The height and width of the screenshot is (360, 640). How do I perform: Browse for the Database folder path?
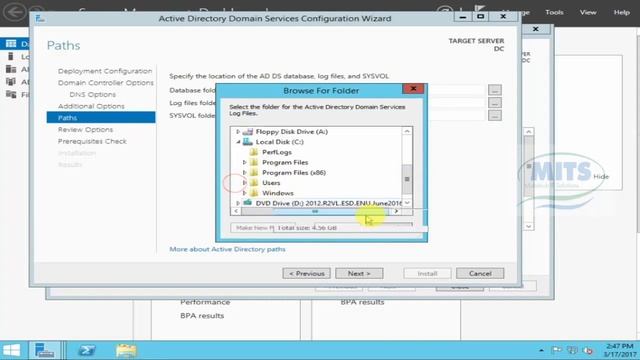coord(495,90)
